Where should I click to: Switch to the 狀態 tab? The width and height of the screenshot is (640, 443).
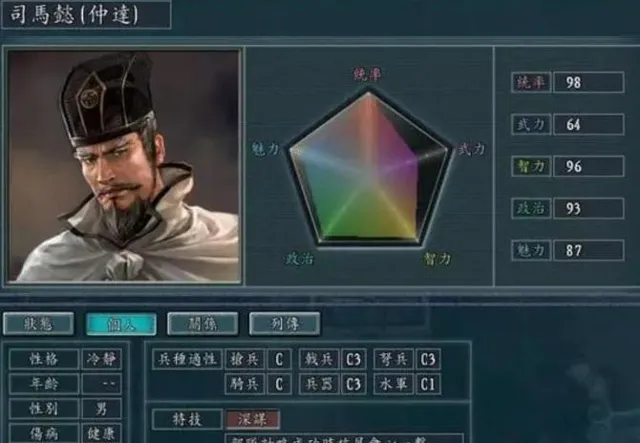pyautogui.click(x=38, y=324)
